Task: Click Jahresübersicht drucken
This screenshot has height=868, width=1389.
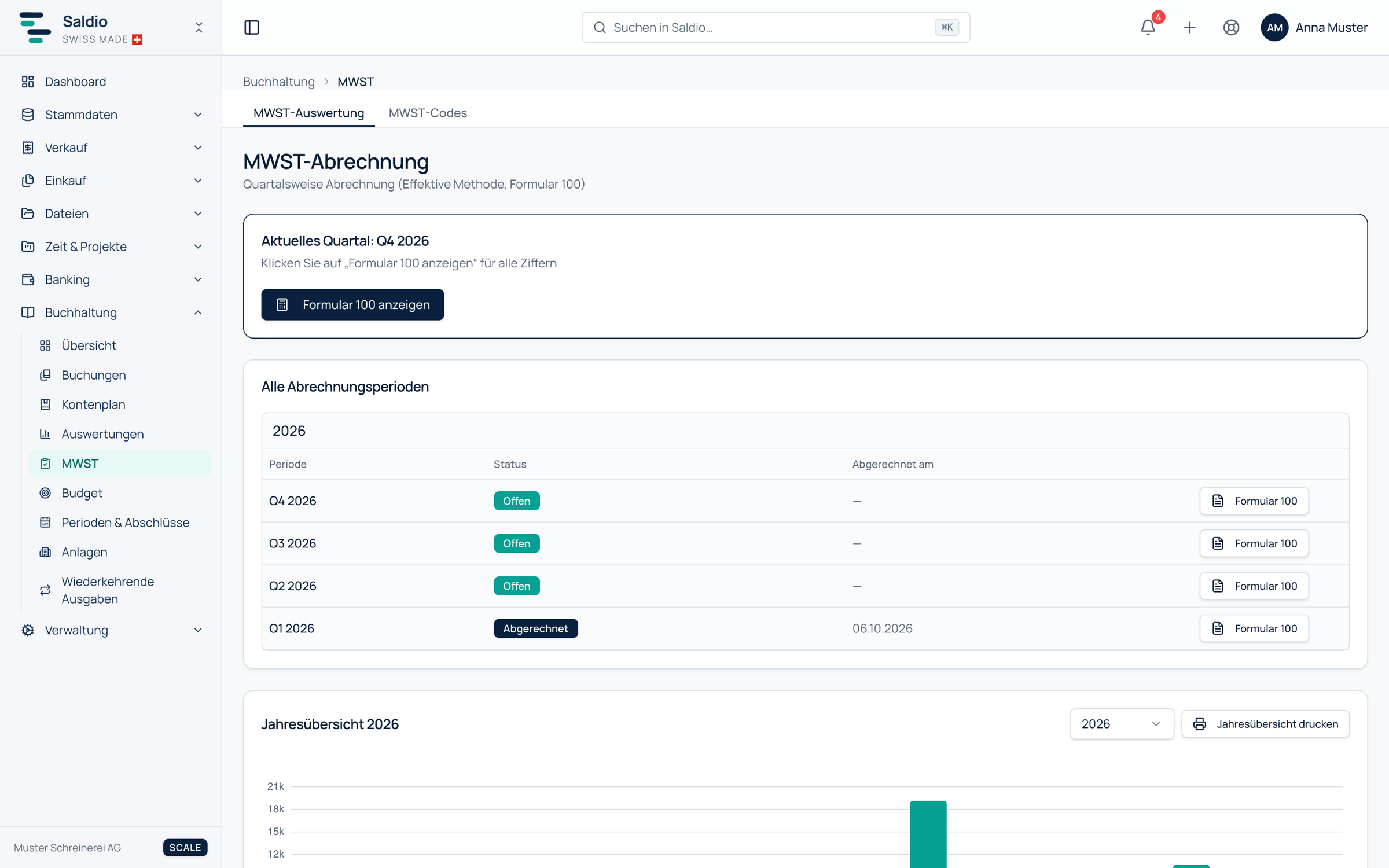Action: [1265, 724]
